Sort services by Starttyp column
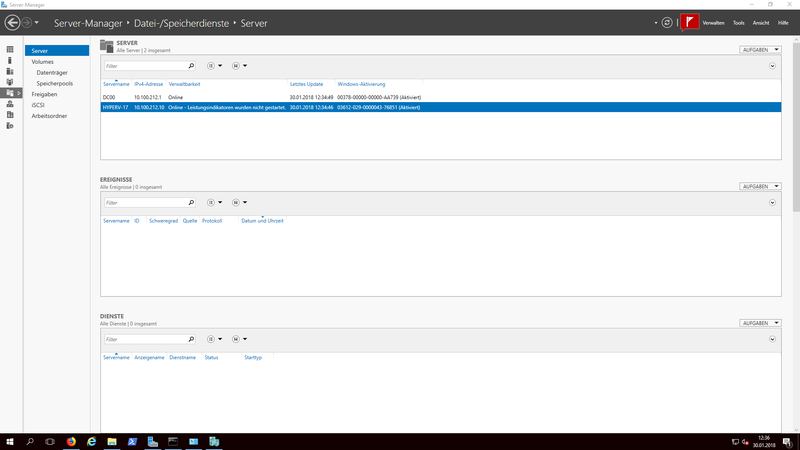Image resolution: width=800 pixels, height=450 pixels. [253, 358]
